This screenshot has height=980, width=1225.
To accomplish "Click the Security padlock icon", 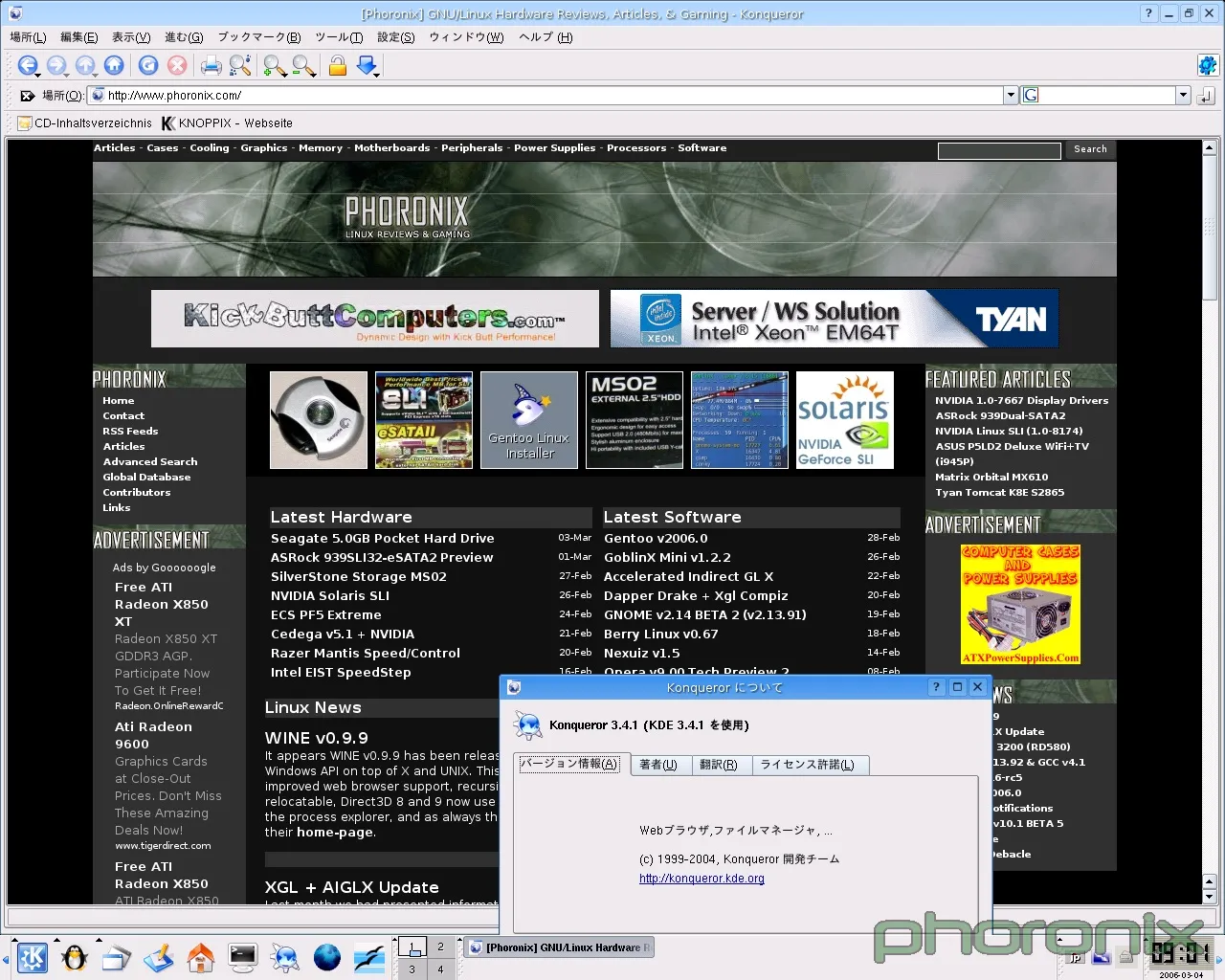I will click(x=337, y=65).
